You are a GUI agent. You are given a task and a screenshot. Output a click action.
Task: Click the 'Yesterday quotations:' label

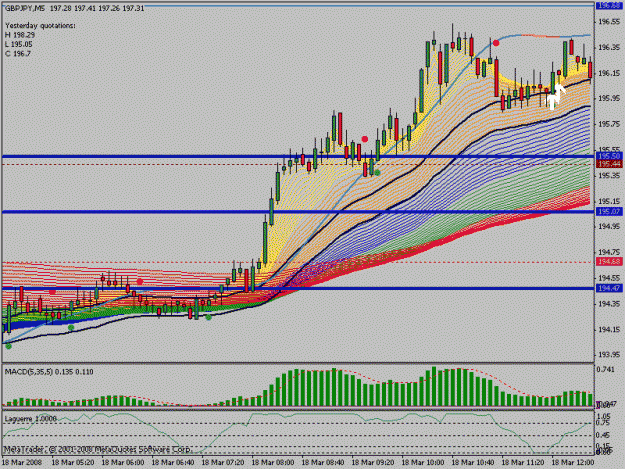coord(40,26)
